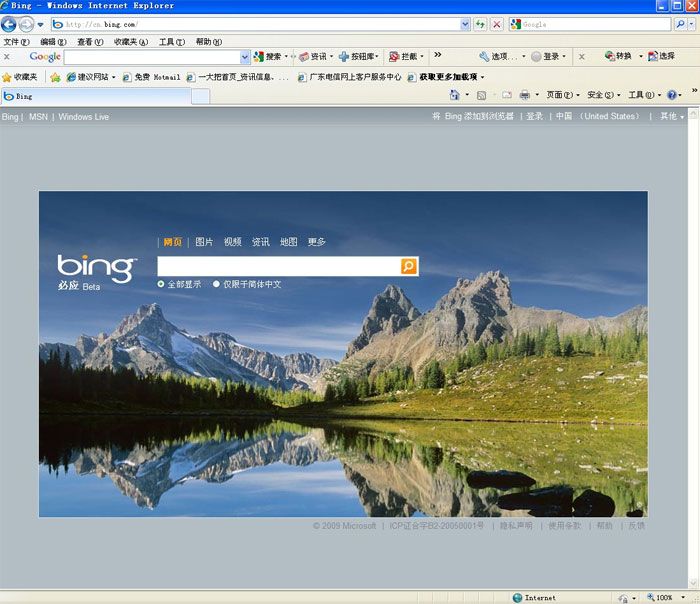Click the bing logo on homepage image
Viewport: 700px width, 604px height.
point(97,268)
